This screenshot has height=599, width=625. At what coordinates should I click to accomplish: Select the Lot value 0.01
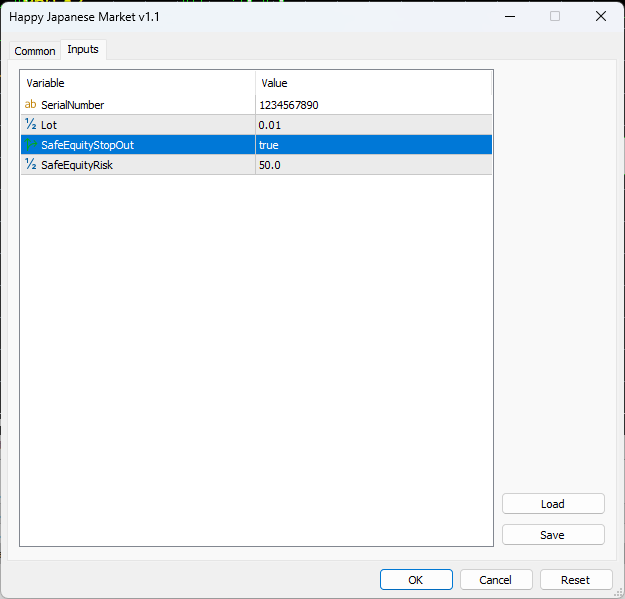tap(373, 125)
